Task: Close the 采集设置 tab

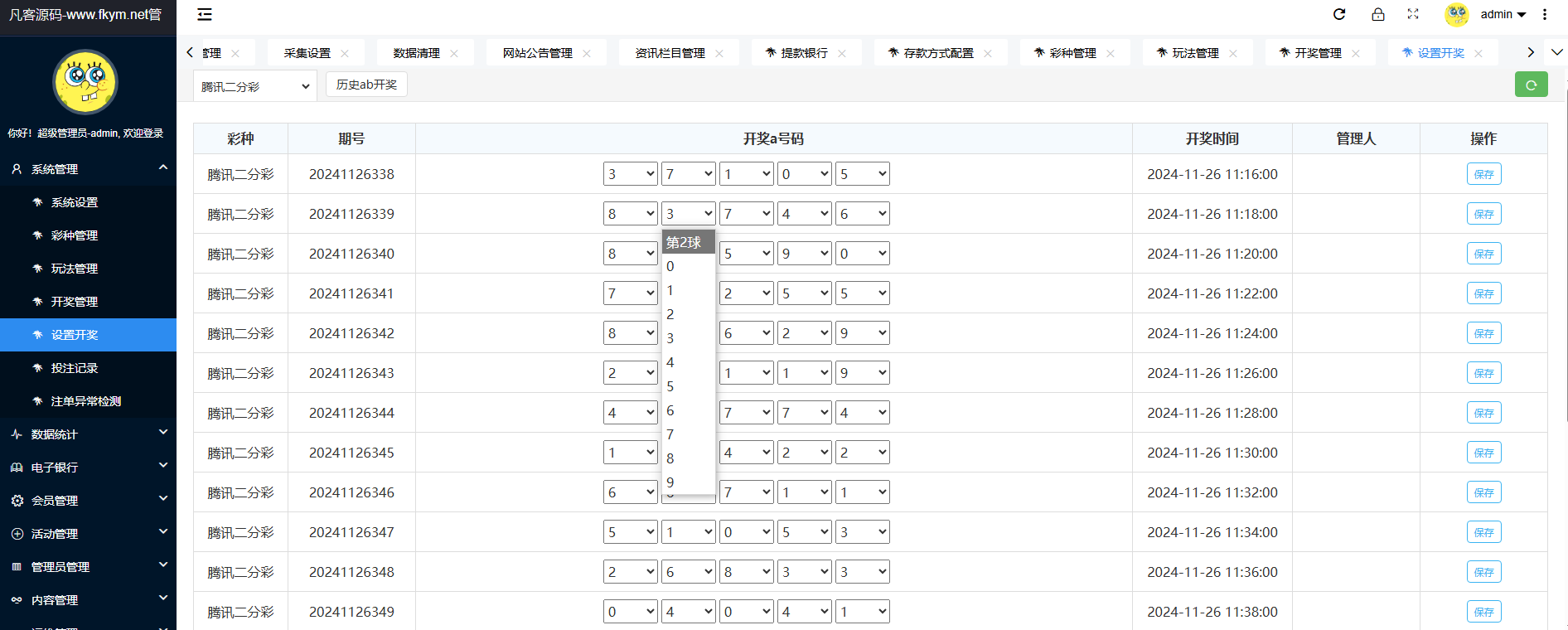Action: (345, 53)
